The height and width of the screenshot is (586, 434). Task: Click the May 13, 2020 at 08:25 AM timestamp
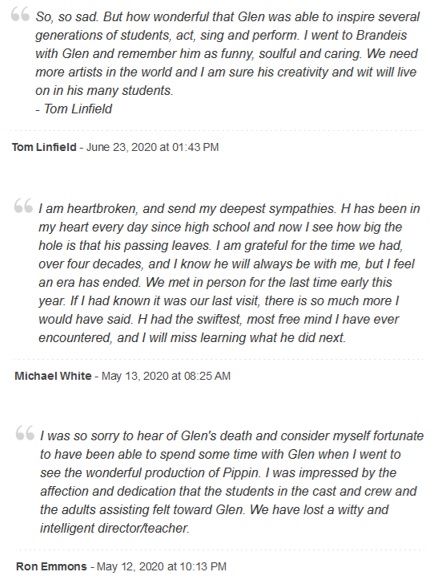[166, 376]
